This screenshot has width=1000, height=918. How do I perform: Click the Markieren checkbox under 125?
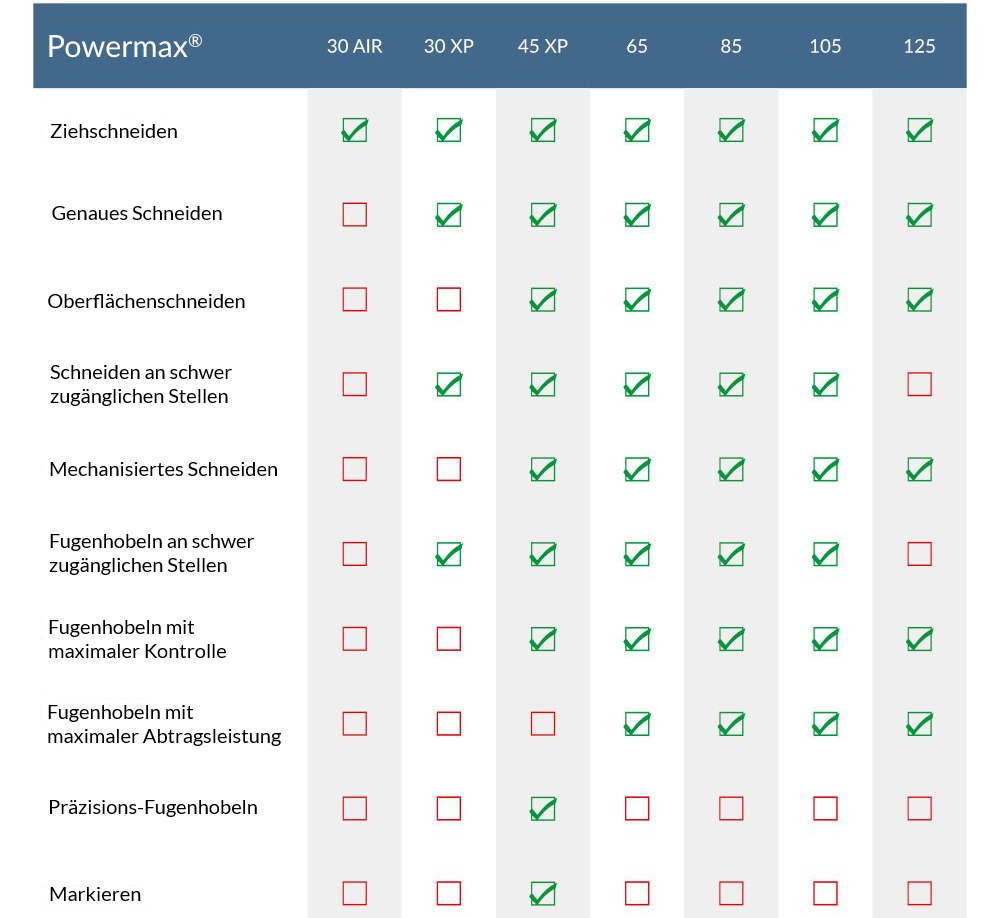click(919, 893)
